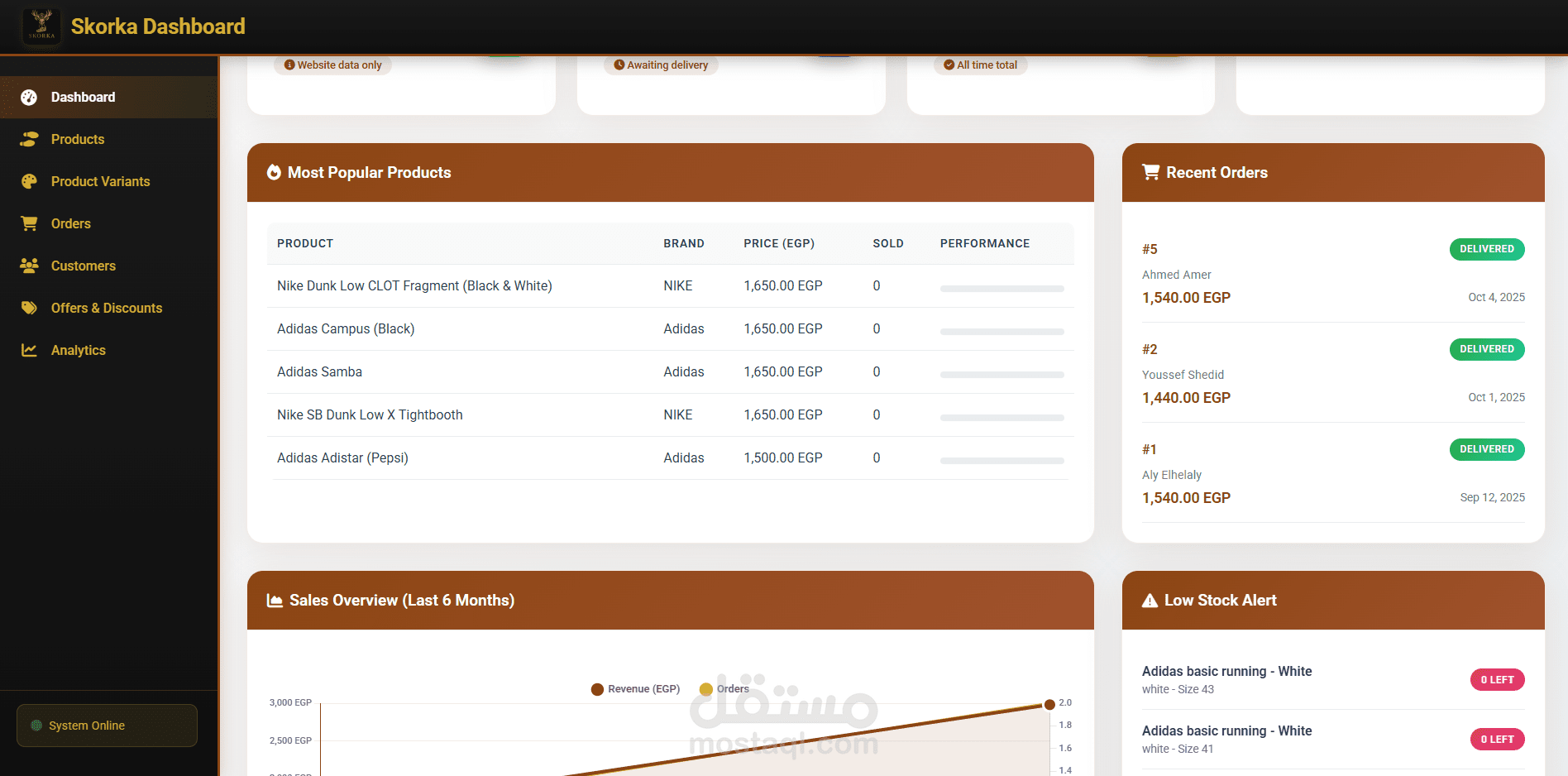
Task: Click the PERFORMANCE column header
Action: click(x=985, y=243)
